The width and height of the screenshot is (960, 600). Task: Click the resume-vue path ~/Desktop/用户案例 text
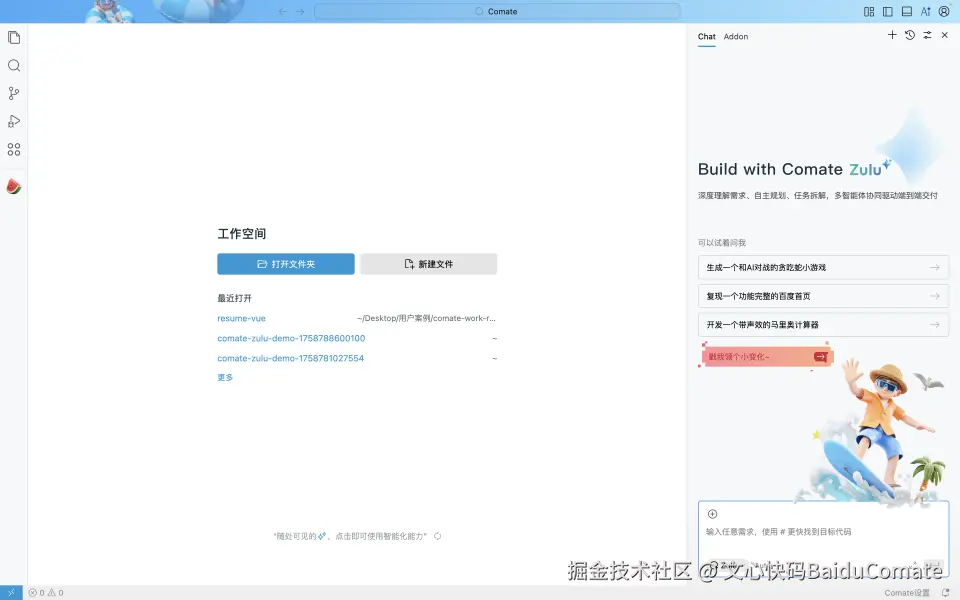tap(426, 318)
